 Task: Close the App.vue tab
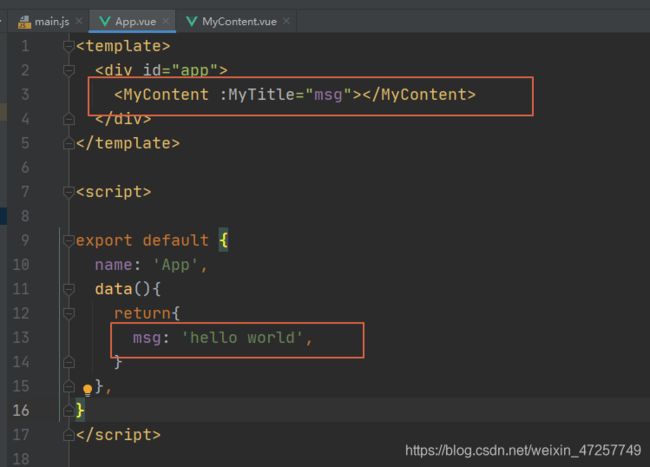tap(166, 21)
